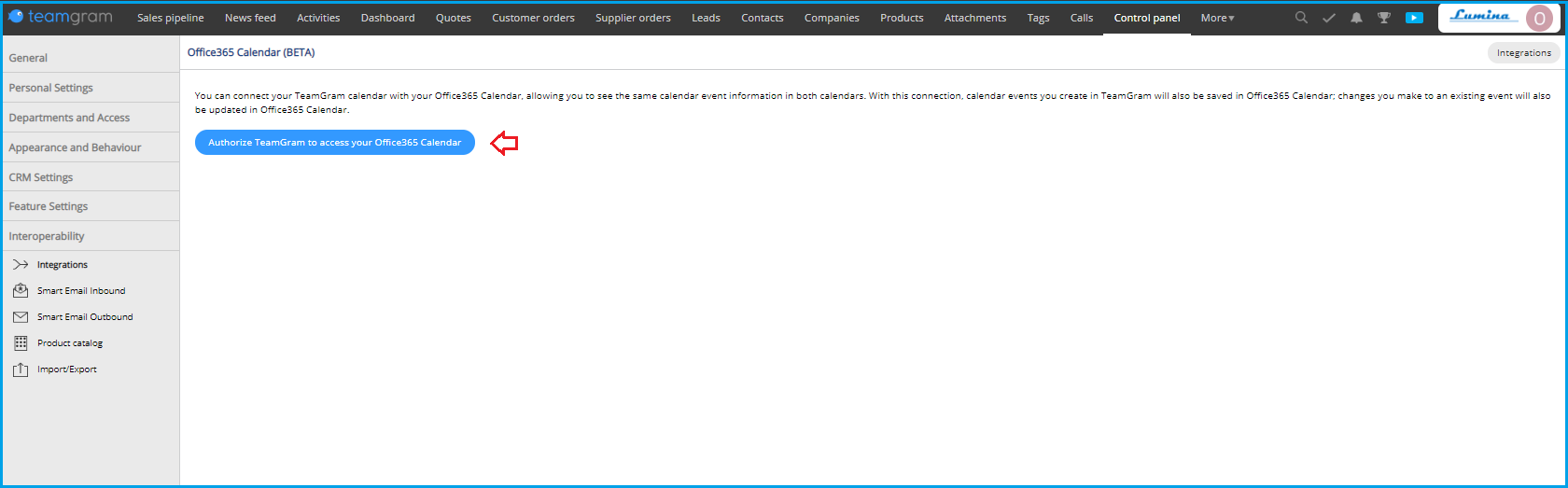This screenshot has width=1568, height=488.
Task: Go to Leads
Action: pos(706,18)
